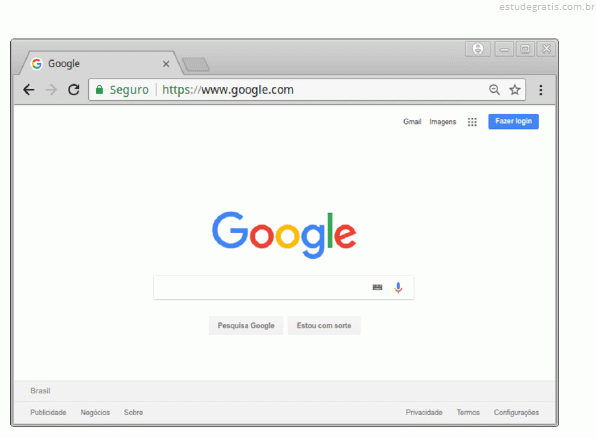Bookmark this page with the star icon

(515, 90)
